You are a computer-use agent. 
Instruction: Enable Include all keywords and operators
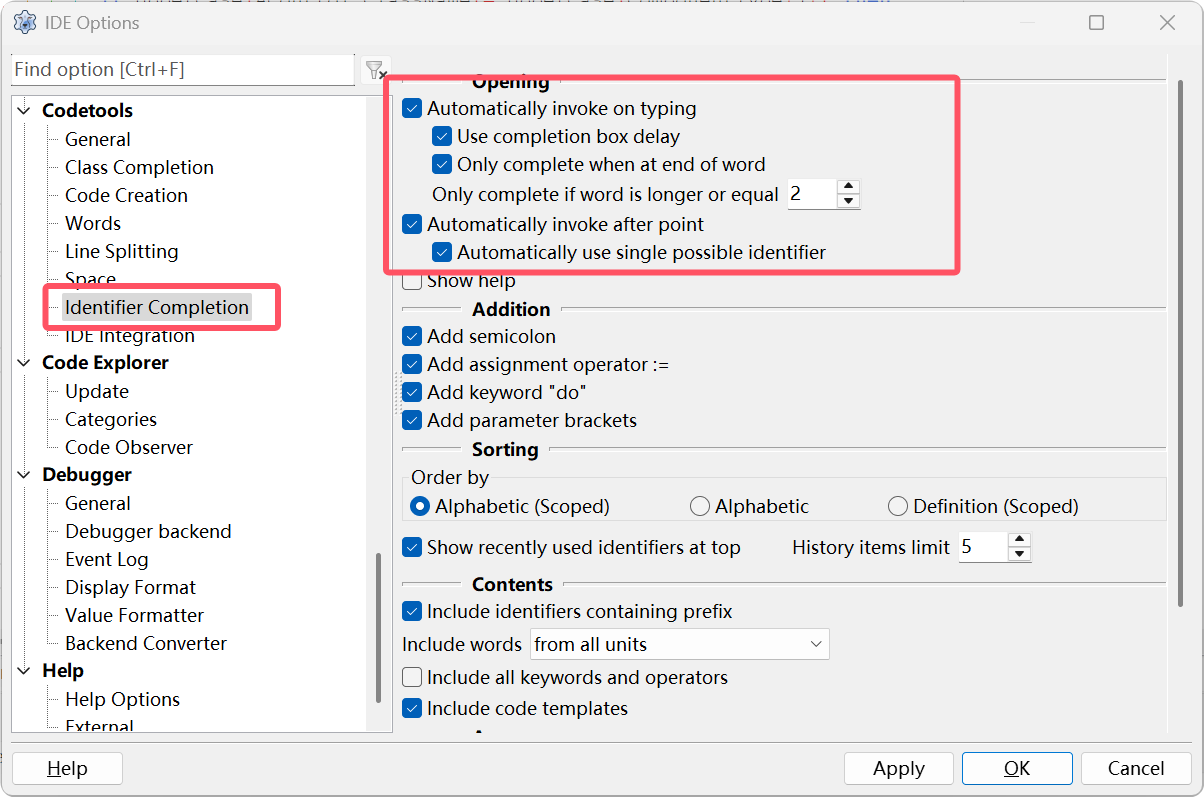(412, 678)
